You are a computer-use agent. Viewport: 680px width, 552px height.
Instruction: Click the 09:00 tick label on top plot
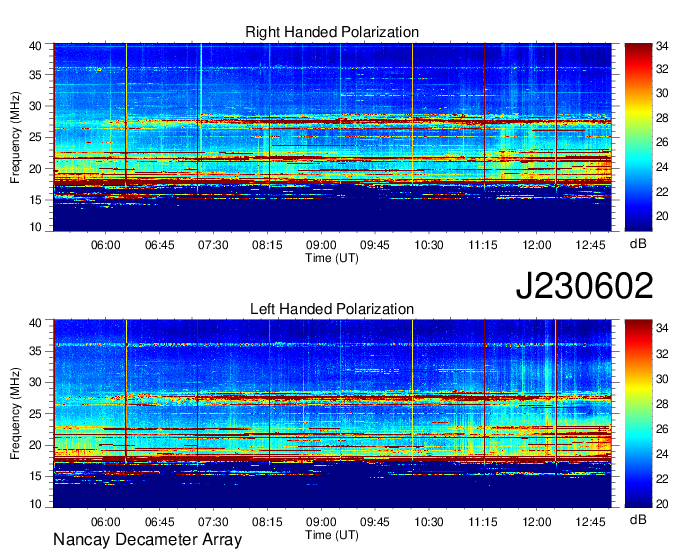(x=321, y=245)
